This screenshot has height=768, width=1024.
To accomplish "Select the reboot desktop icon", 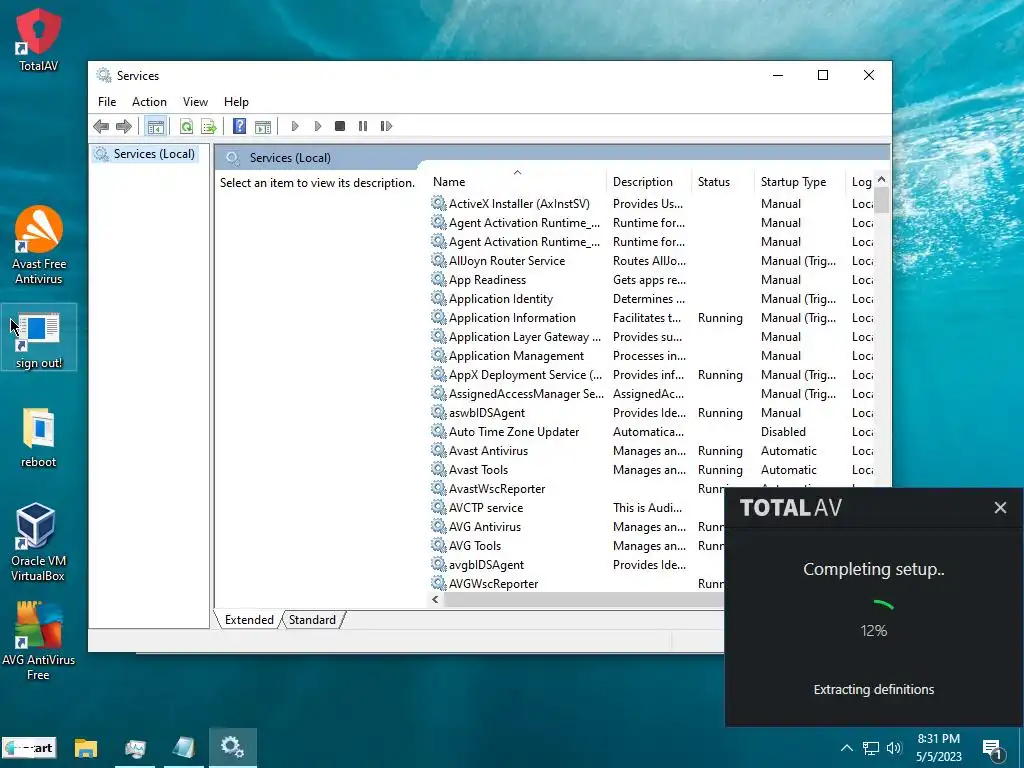I will [39, 438].
